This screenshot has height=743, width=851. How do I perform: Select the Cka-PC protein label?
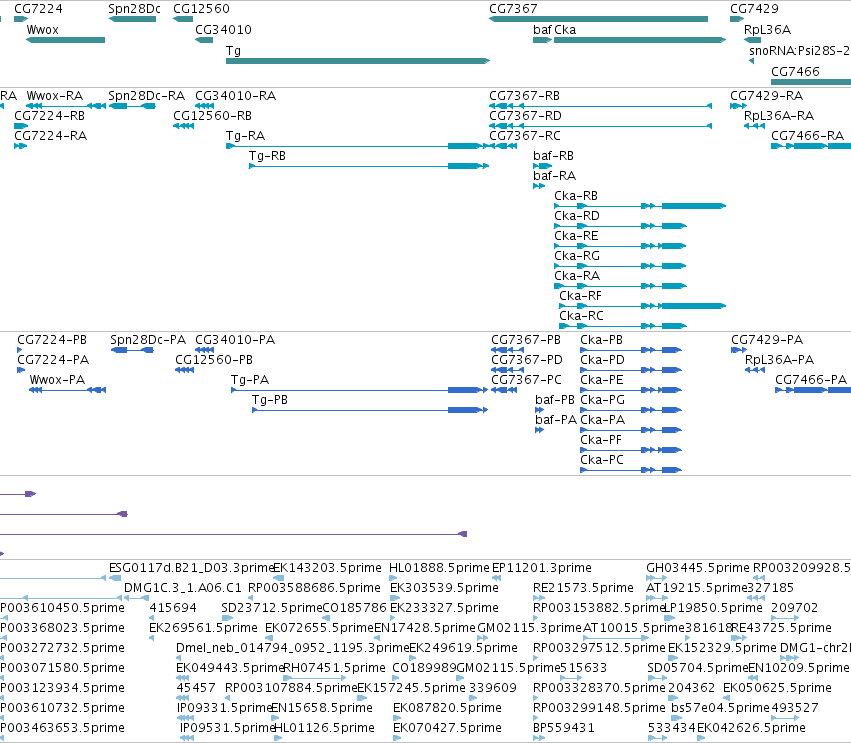tap(601, 460)
